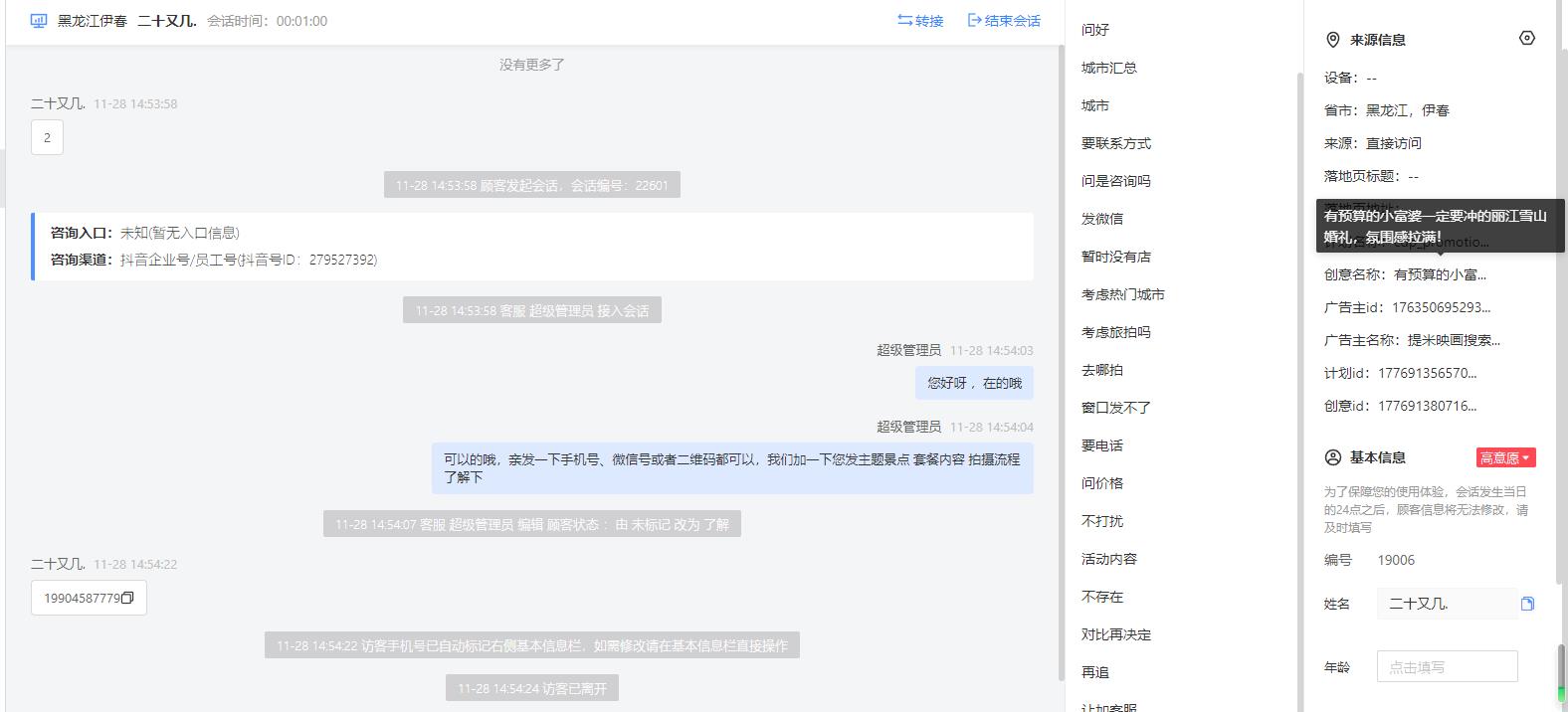The width and height of the screenshot is (1568, 712).
Task: Click the 落地页标题 row
Action: [x=1371, y=176]
